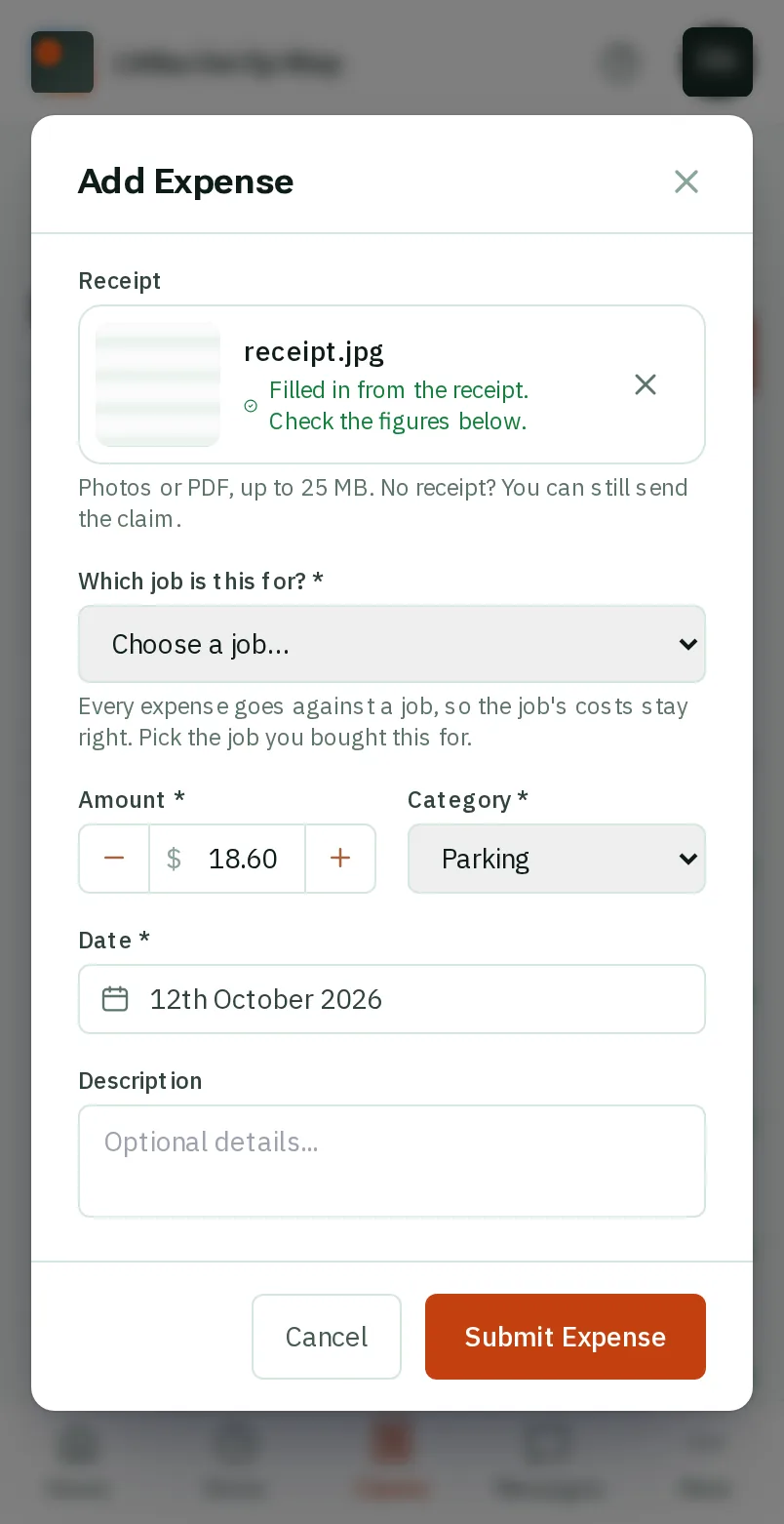Decrease the amount with the minus button

point(114,859)
